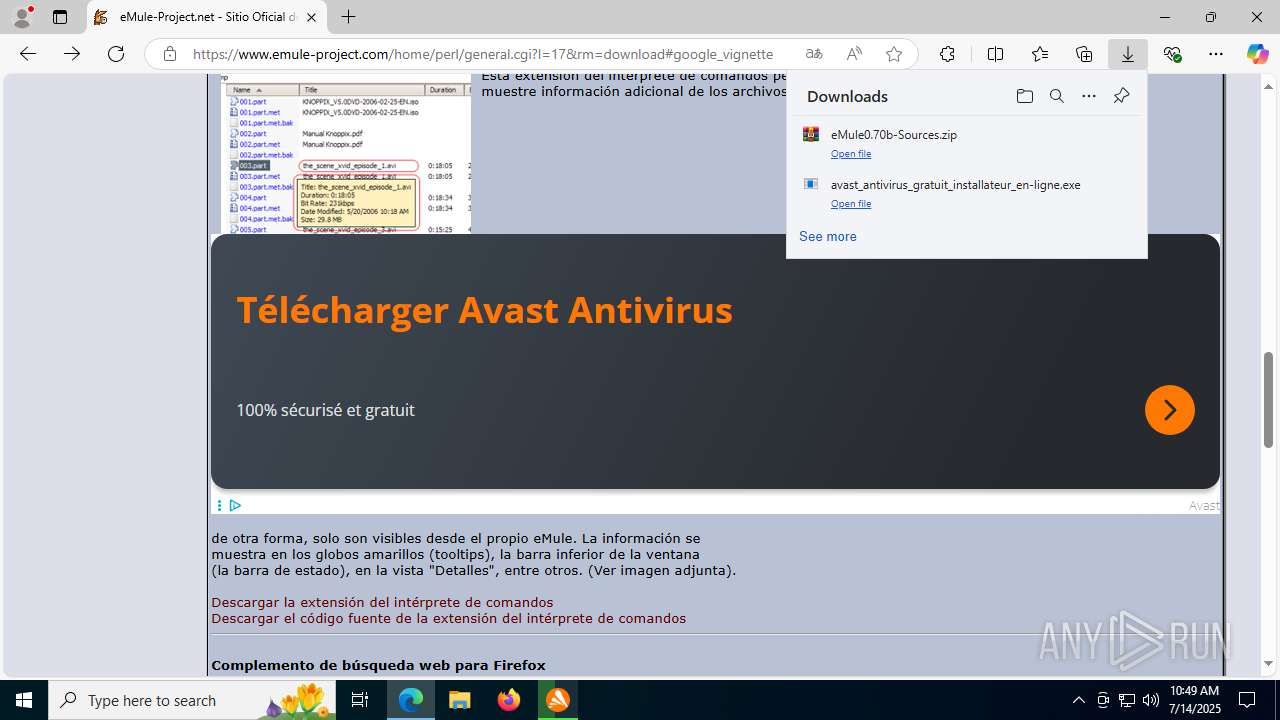Image resolution: width=1280 pixels, height=720 pixels.
Task: Click the orange arrow button on ad
Action: coord(1169,410)
